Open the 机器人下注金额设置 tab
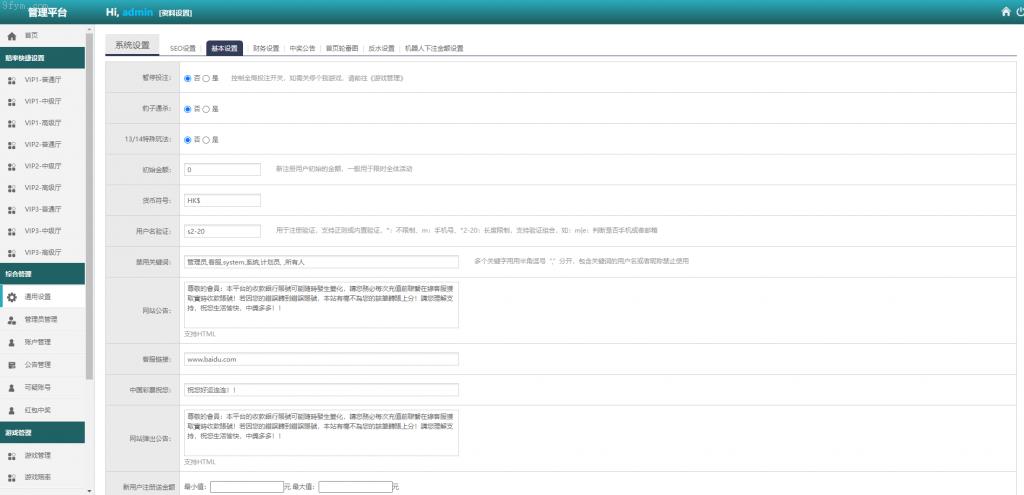The image size is (1024, 495). tap(433, 48)
